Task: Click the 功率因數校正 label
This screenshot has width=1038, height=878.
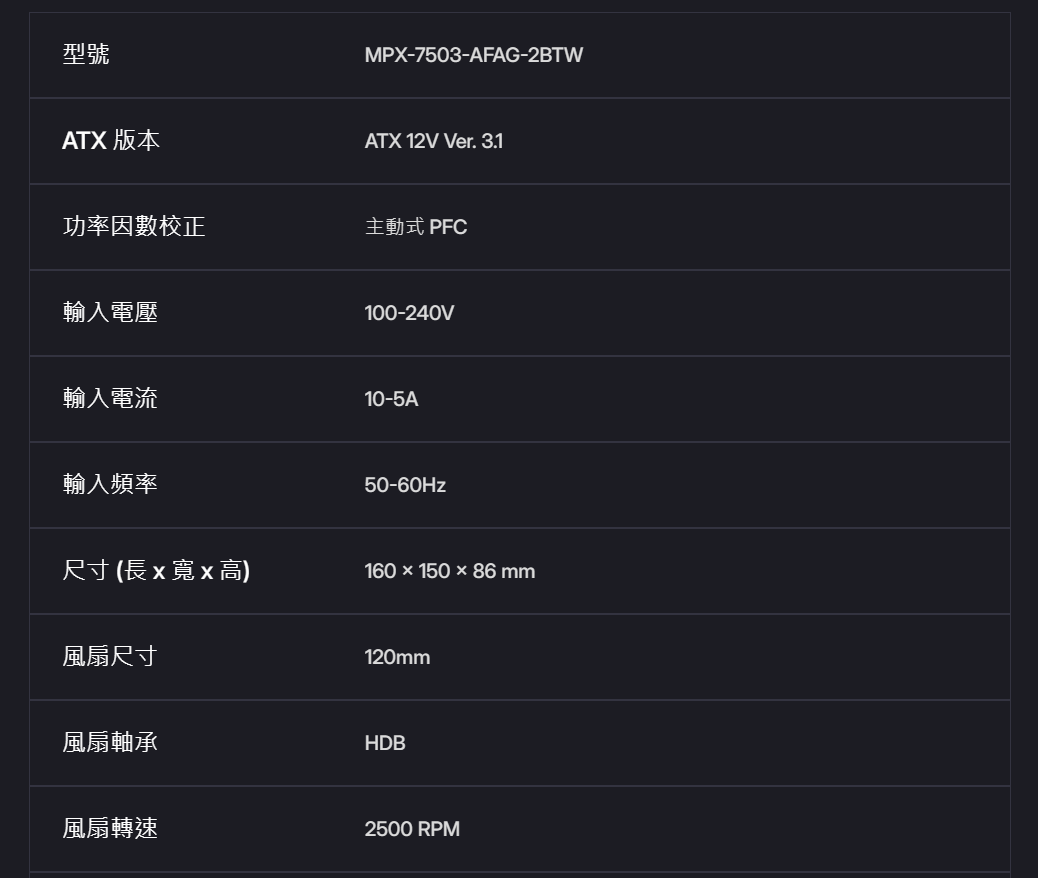Action: [134, 227]
